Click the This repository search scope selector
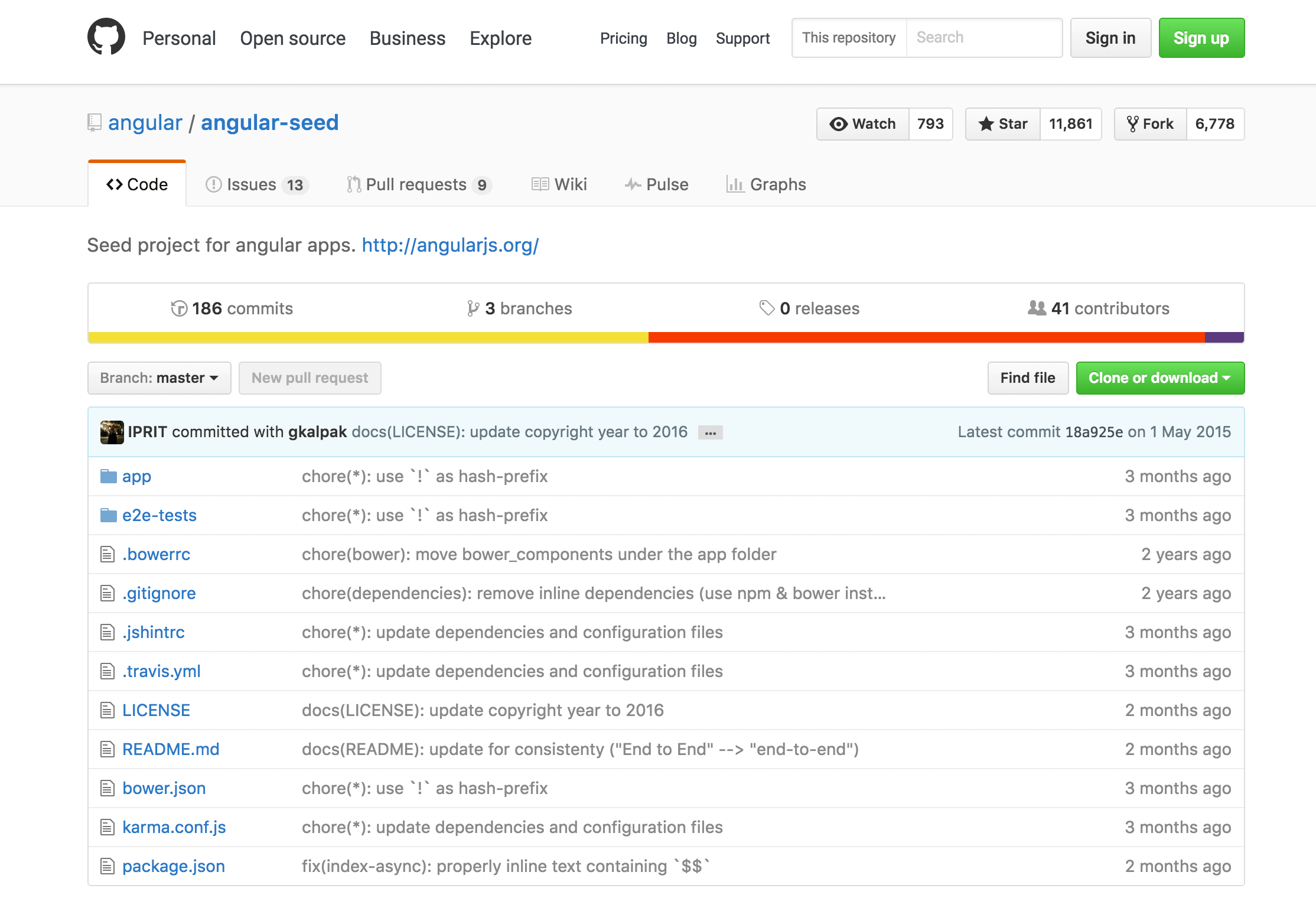The height and width of the screenshot is (898, 1316). [x=849, y=38]
